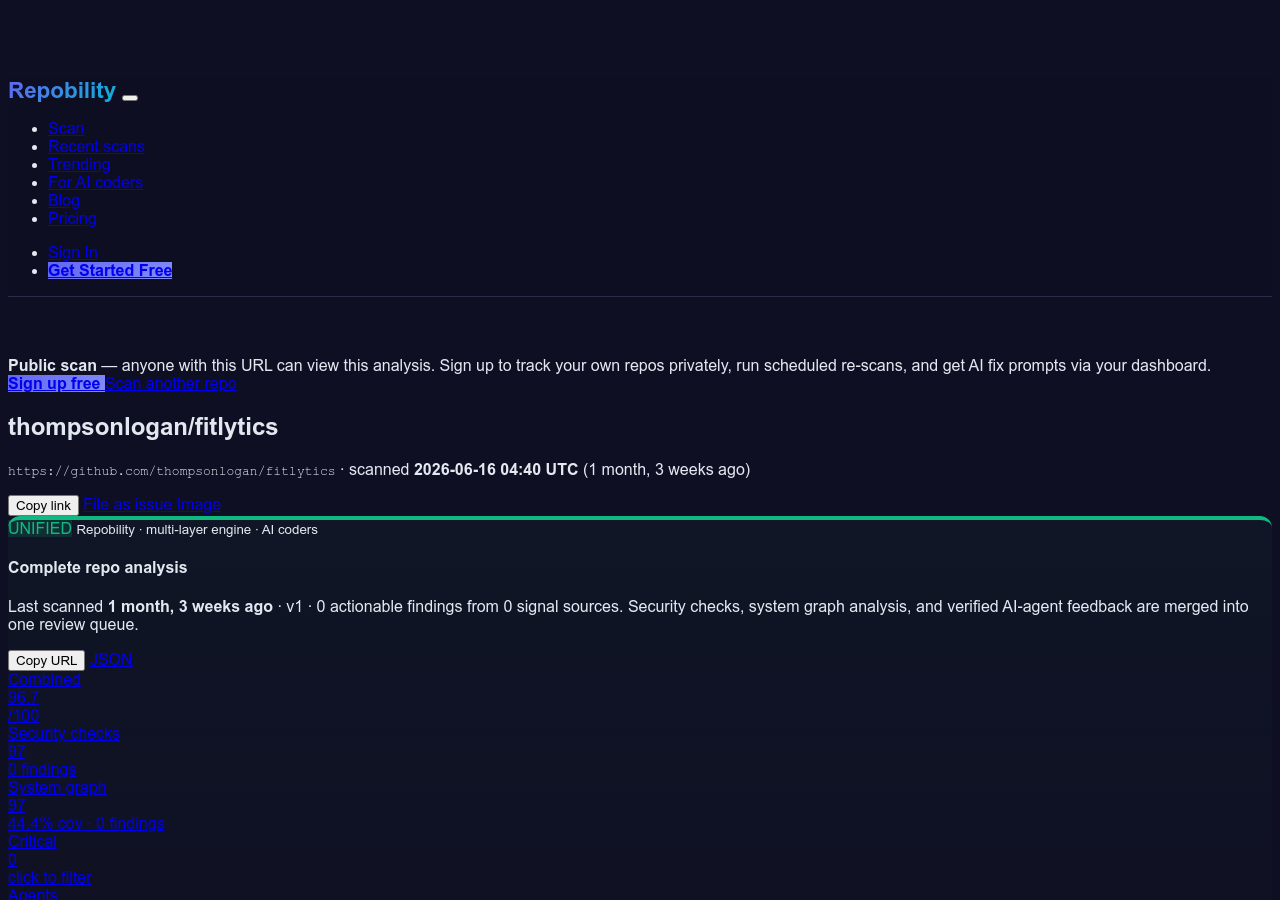Click the Get Started Free button

110,270
